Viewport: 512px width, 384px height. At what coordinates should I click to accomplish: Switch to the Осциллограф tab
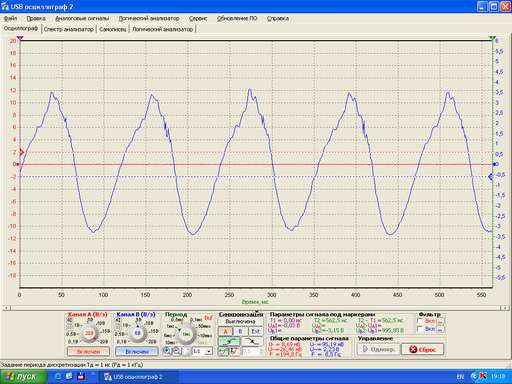(x=21, y=29)
